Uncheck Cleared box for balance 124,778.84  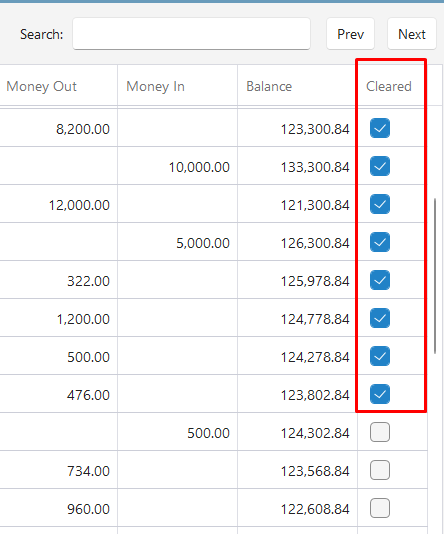coord(380,318)
